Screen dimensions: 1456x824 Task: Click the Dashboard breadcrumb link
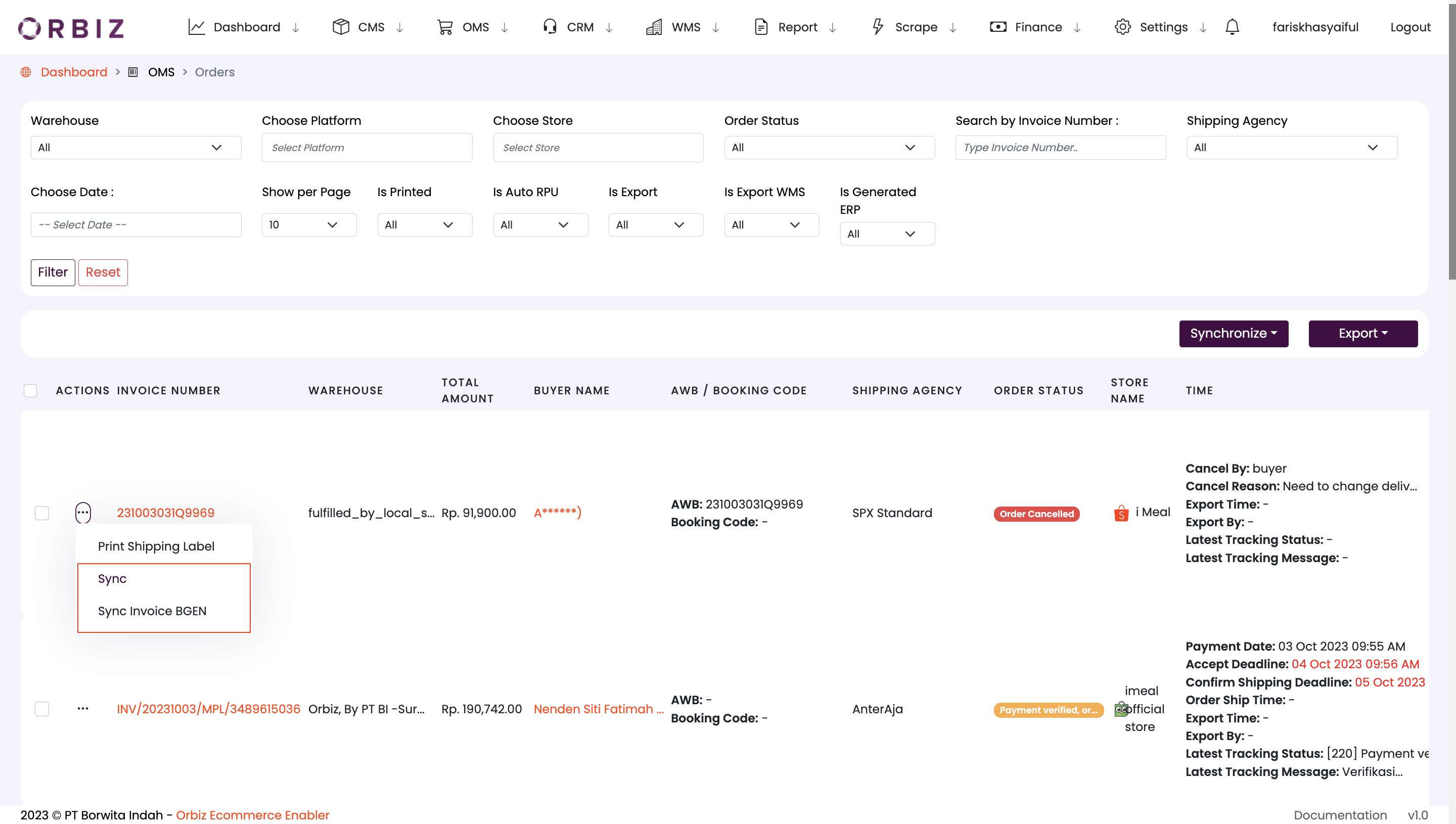pos(74,72)
